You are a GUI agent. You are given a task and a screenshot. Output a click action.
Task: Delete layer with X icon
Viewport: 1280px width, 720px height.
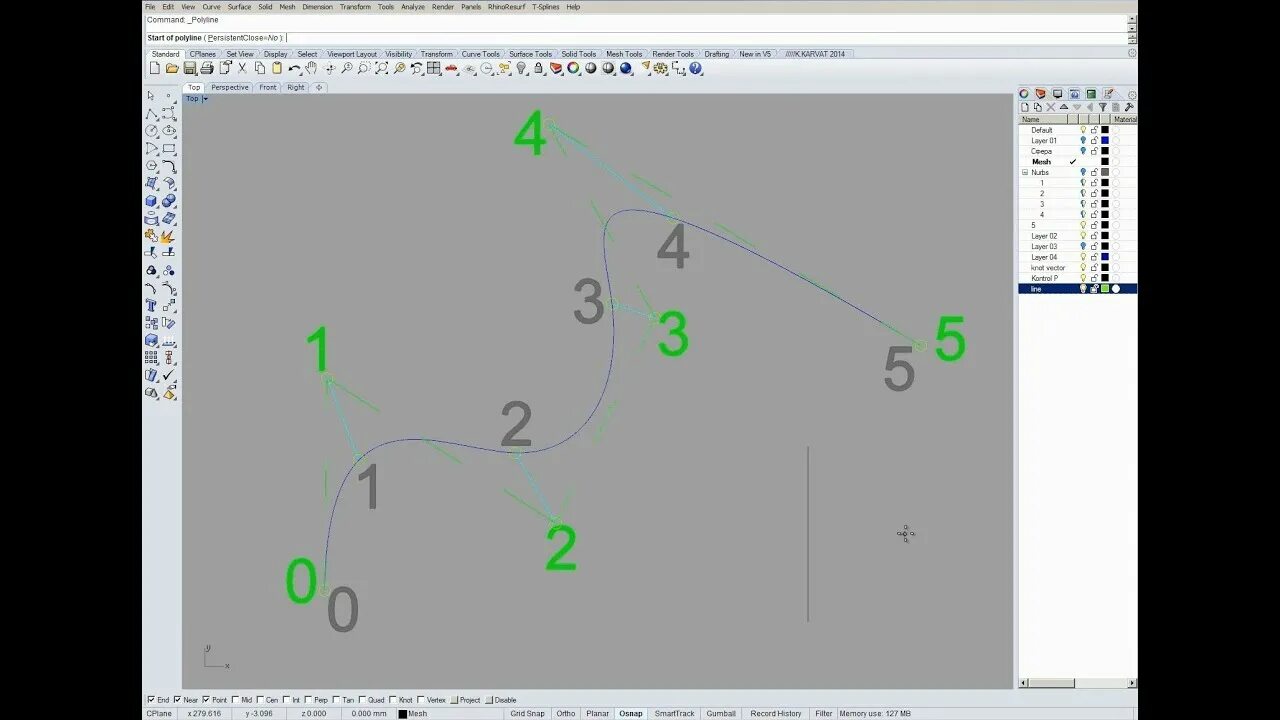1050,107
